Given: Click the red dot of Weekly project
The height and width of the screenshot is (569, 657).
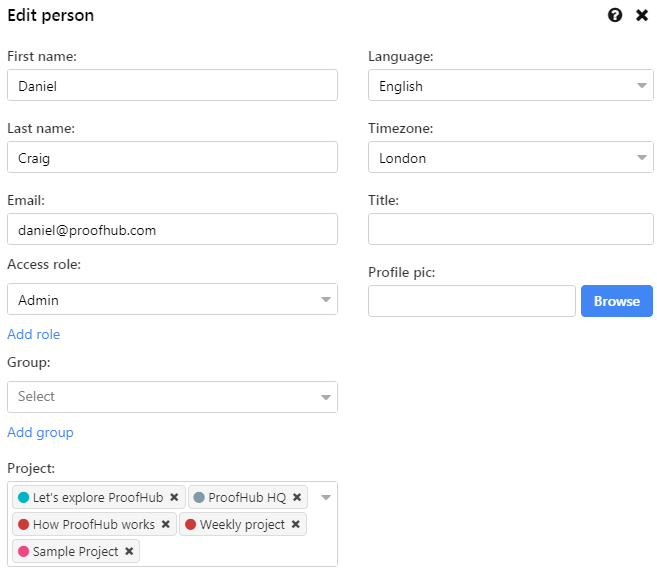Looking at the screenshot, I should click(x=191, y=524).
